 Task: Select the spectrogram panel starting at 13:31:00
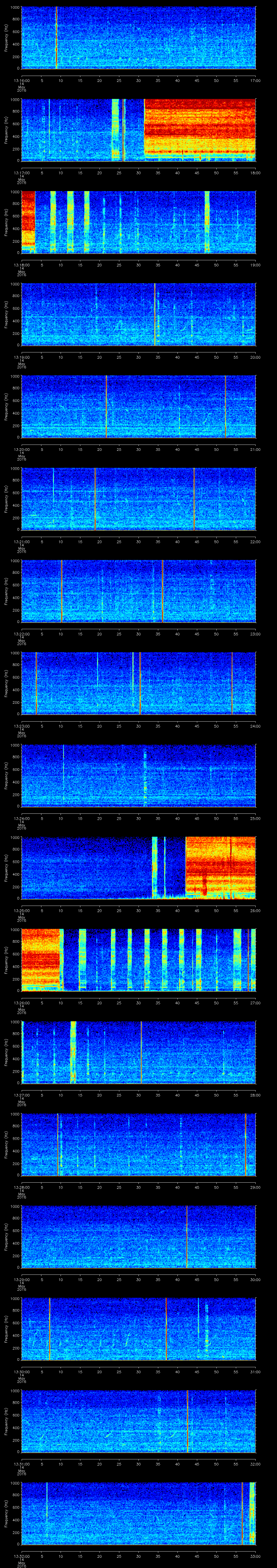138,1422
